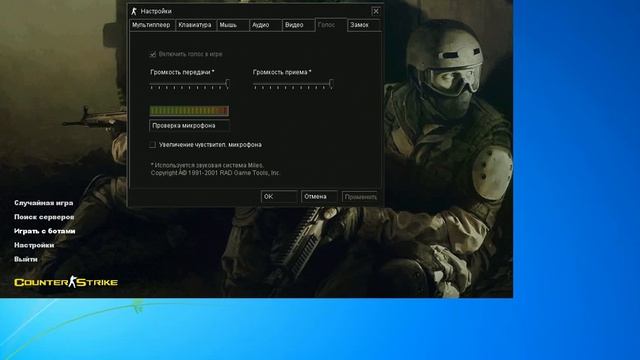The height and width of the screenshot is (360, 640).
Task: Open Настройки from main menu
Action: coord(34,245)
